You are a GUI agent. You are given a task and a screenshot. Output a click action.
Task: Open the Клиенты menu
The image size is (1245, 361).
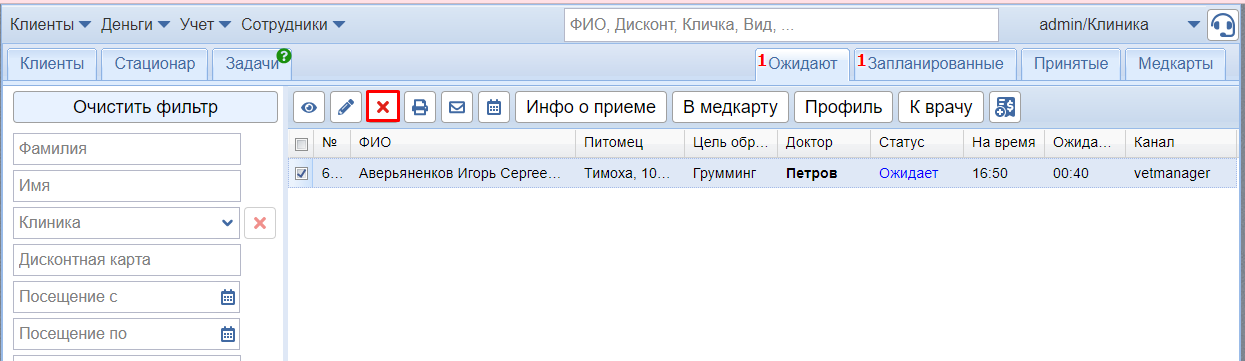[50, 24]
